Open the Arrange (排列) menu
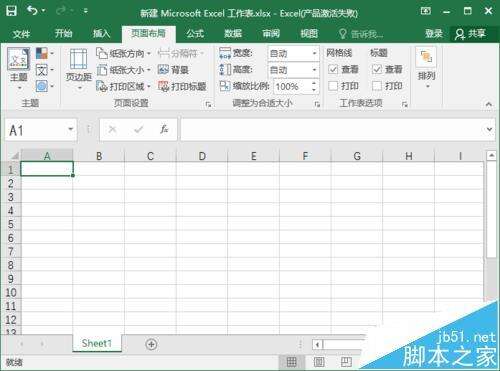 [426, 68]
